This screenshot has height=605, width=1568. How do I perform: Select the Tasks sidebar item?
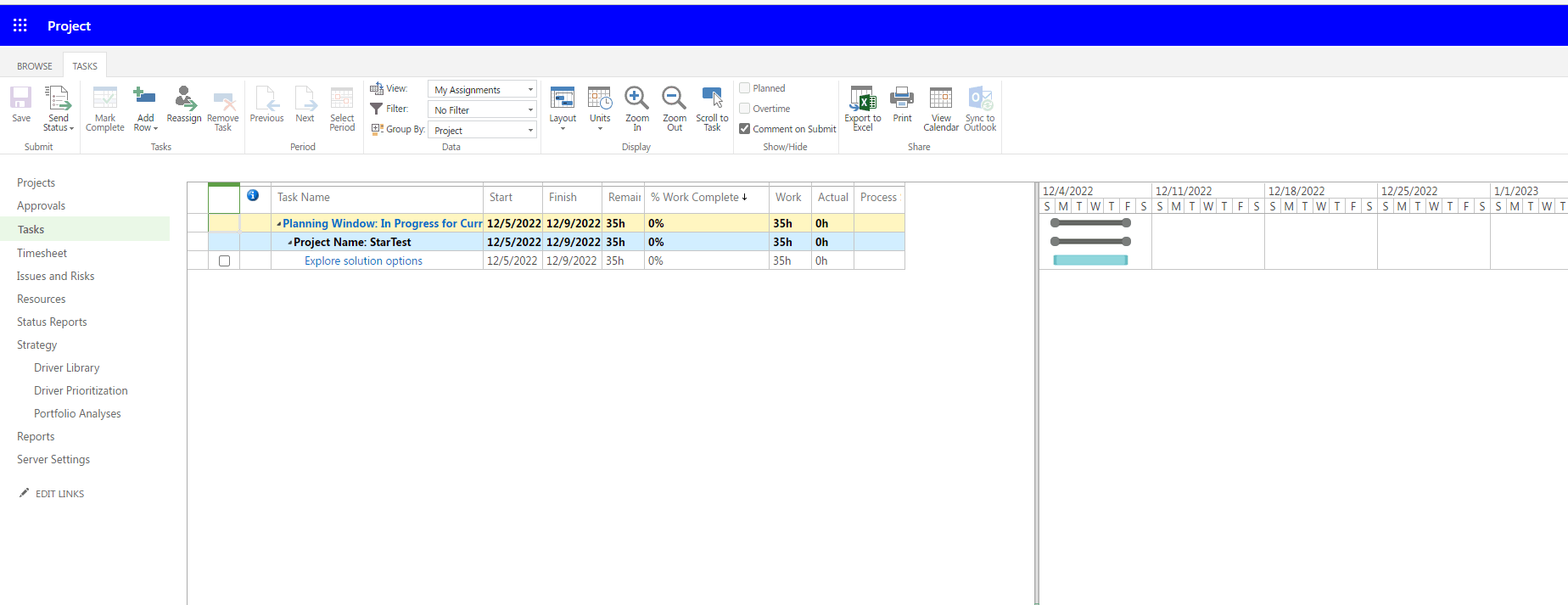[85, 229]
